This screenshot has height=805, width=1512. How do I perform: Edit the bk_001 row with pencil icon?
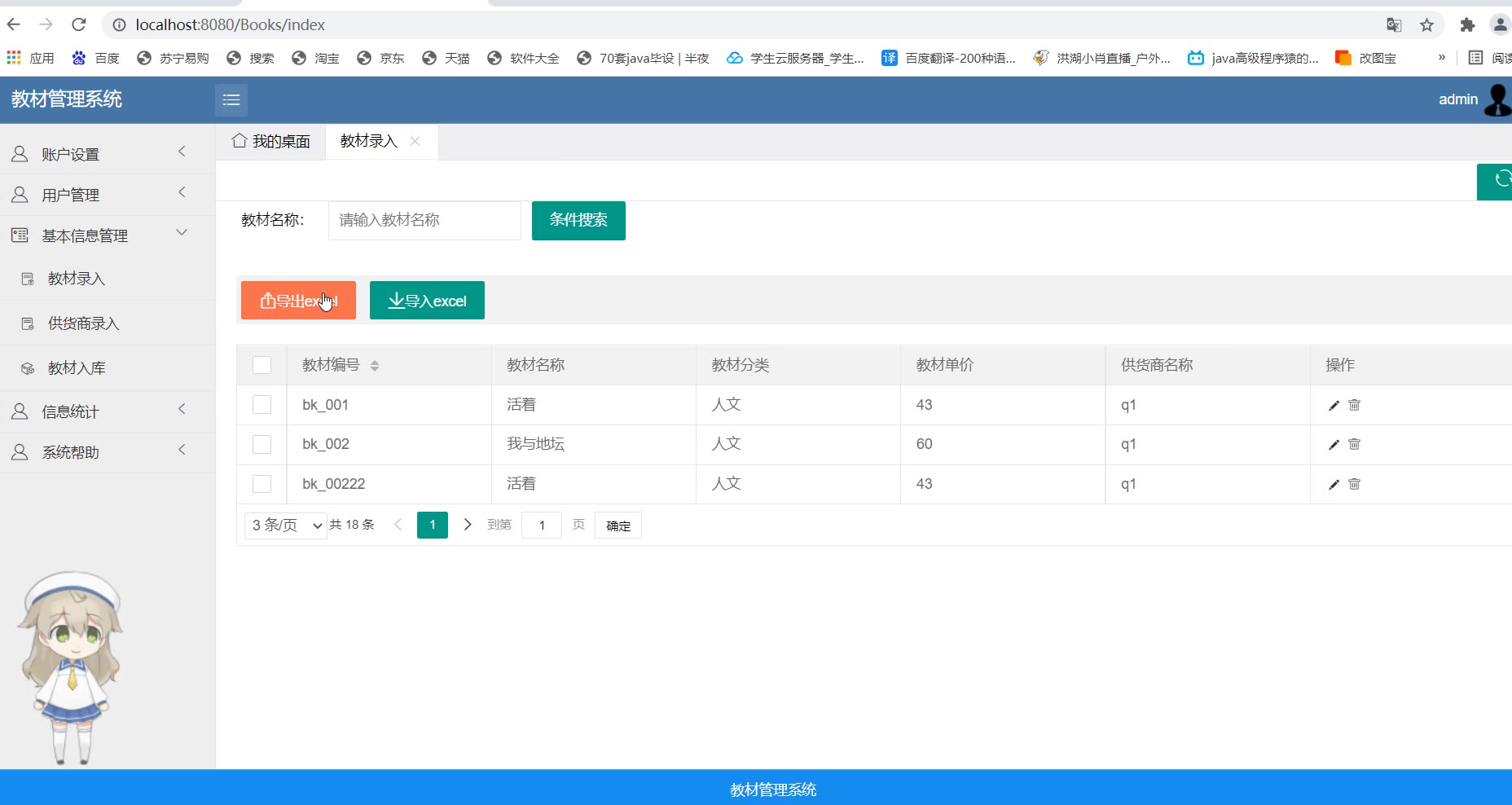(x=1334, y=405)
